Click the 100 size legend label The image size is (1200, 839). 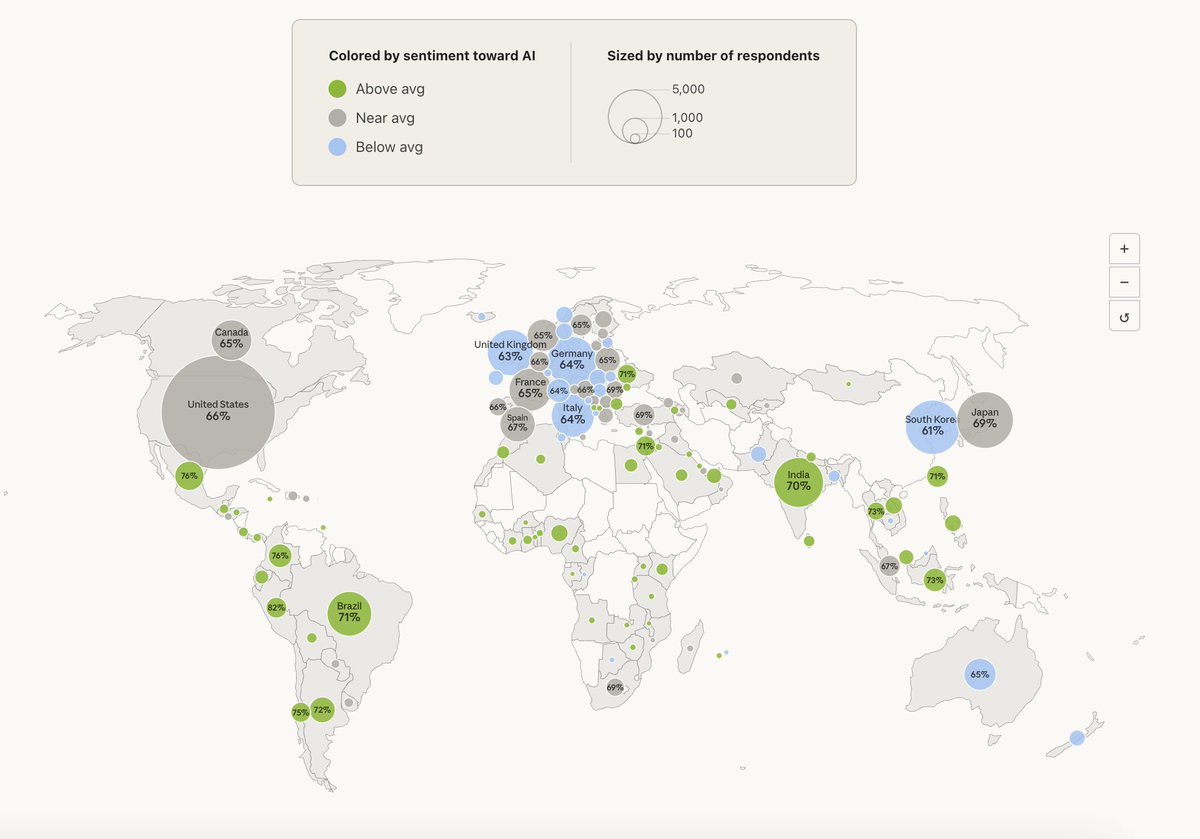[x=682, y=133]
